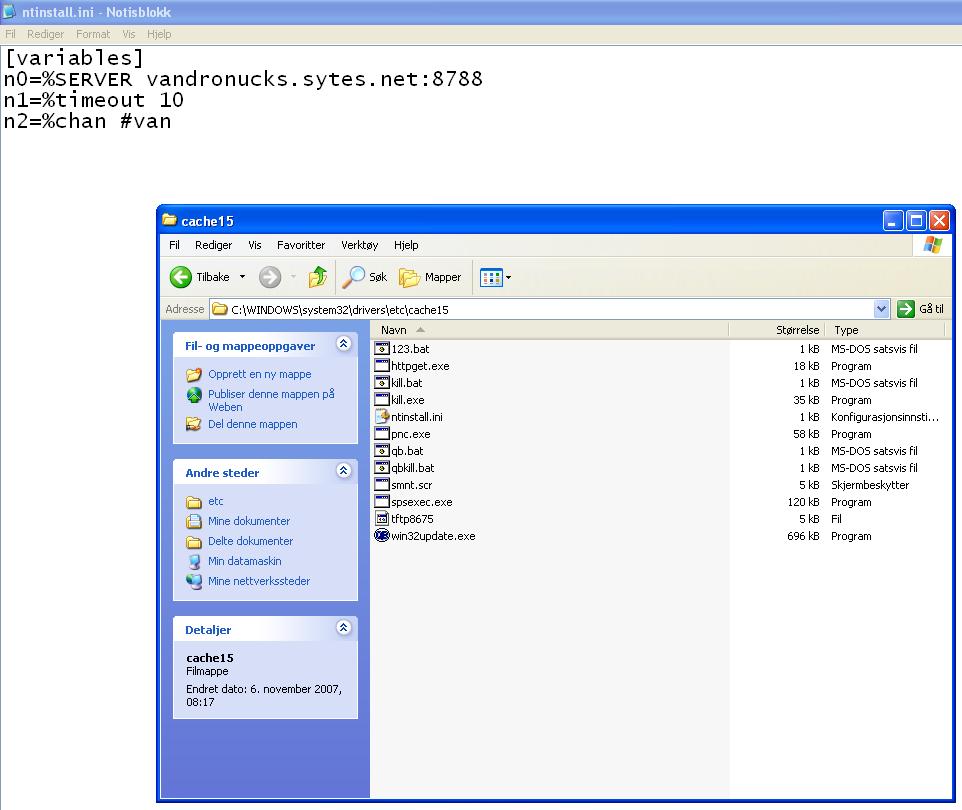962x810 pixels.
Task: Select the 123.bat file icon
Action: [x=382, y=349]
